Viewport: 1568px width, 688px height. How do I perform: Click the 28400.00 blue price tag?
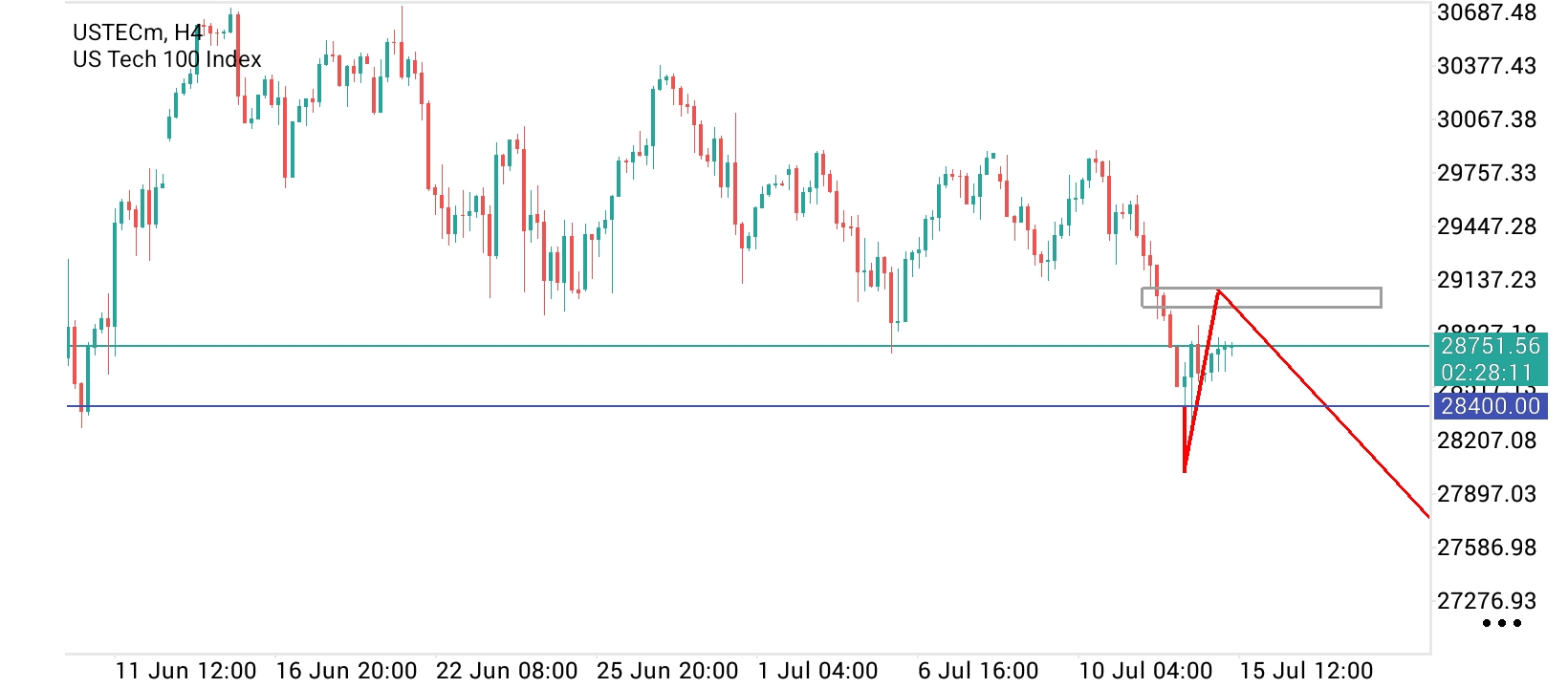click(x=1491, y=406)
